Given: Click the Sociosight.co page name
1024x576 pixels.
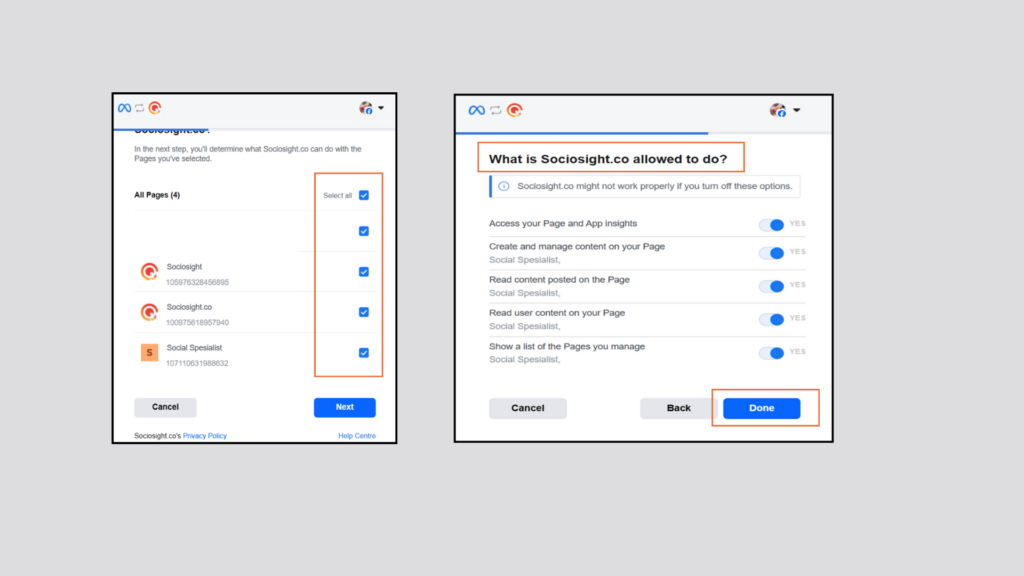Looking at the screenshot, I should [x=189, y=307].
